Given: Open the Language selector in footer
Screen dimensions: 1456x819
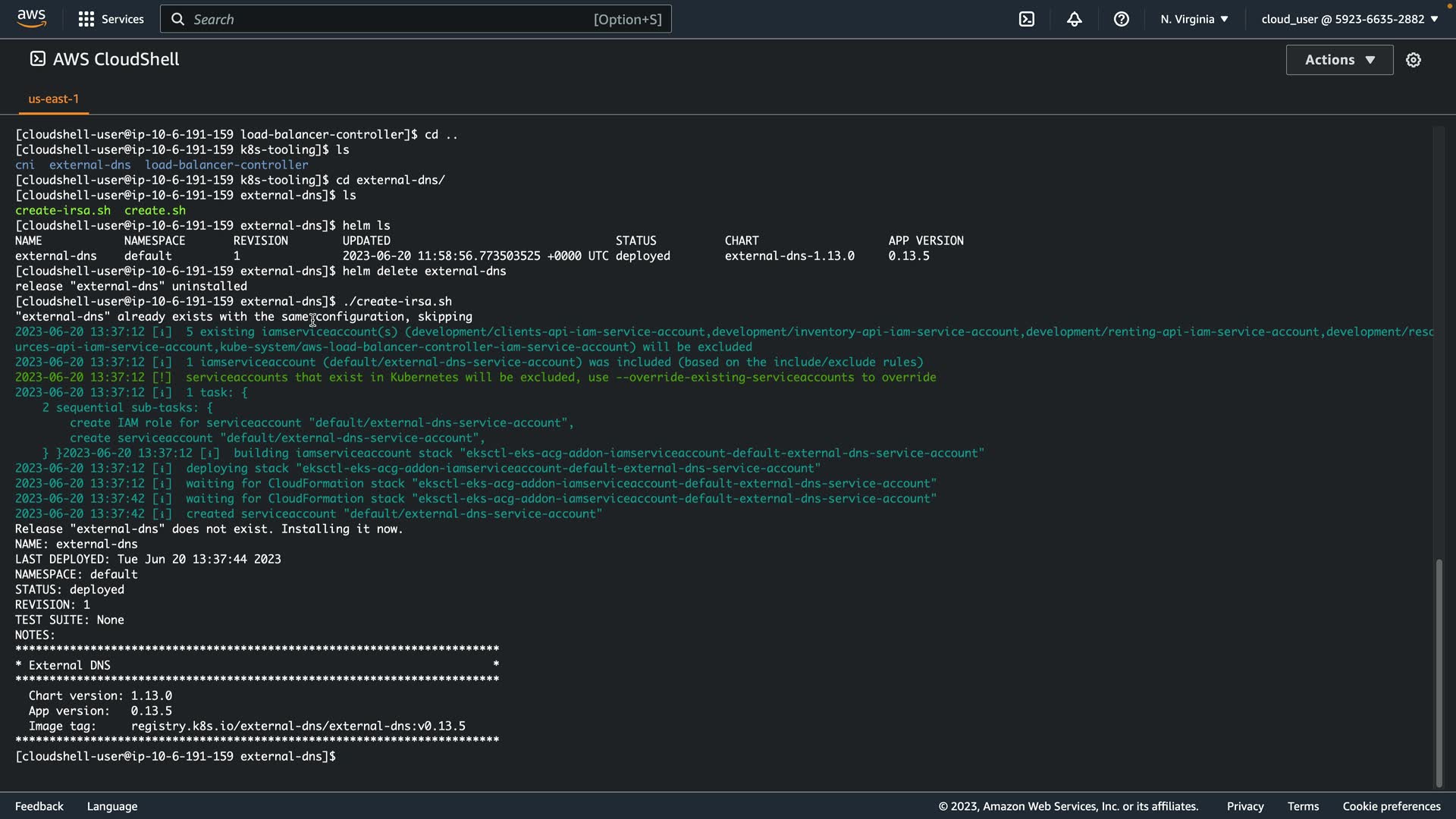Looking at the screenshot, I should click(112, 806).
